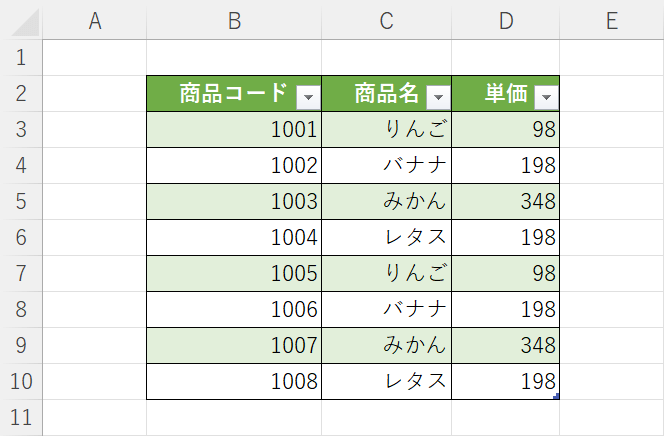Select column C header

[387, 20]
